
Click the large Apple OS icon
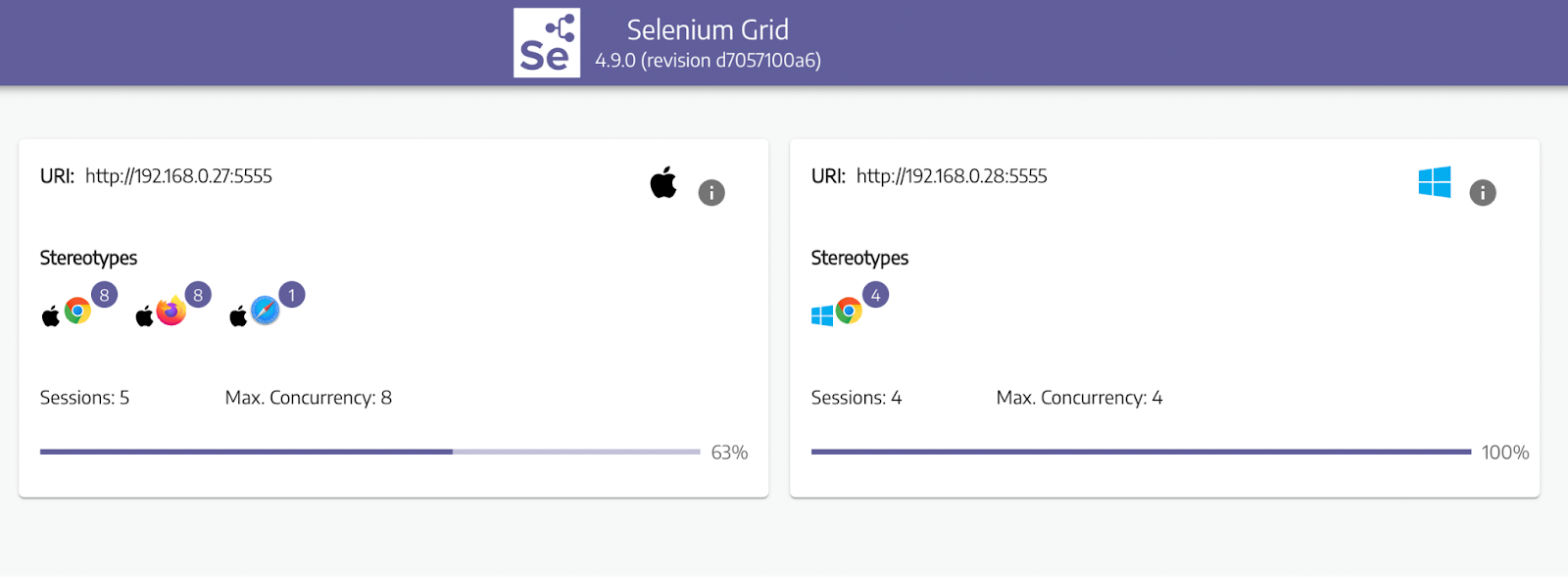pyautogui.click(x=663, y=182)
